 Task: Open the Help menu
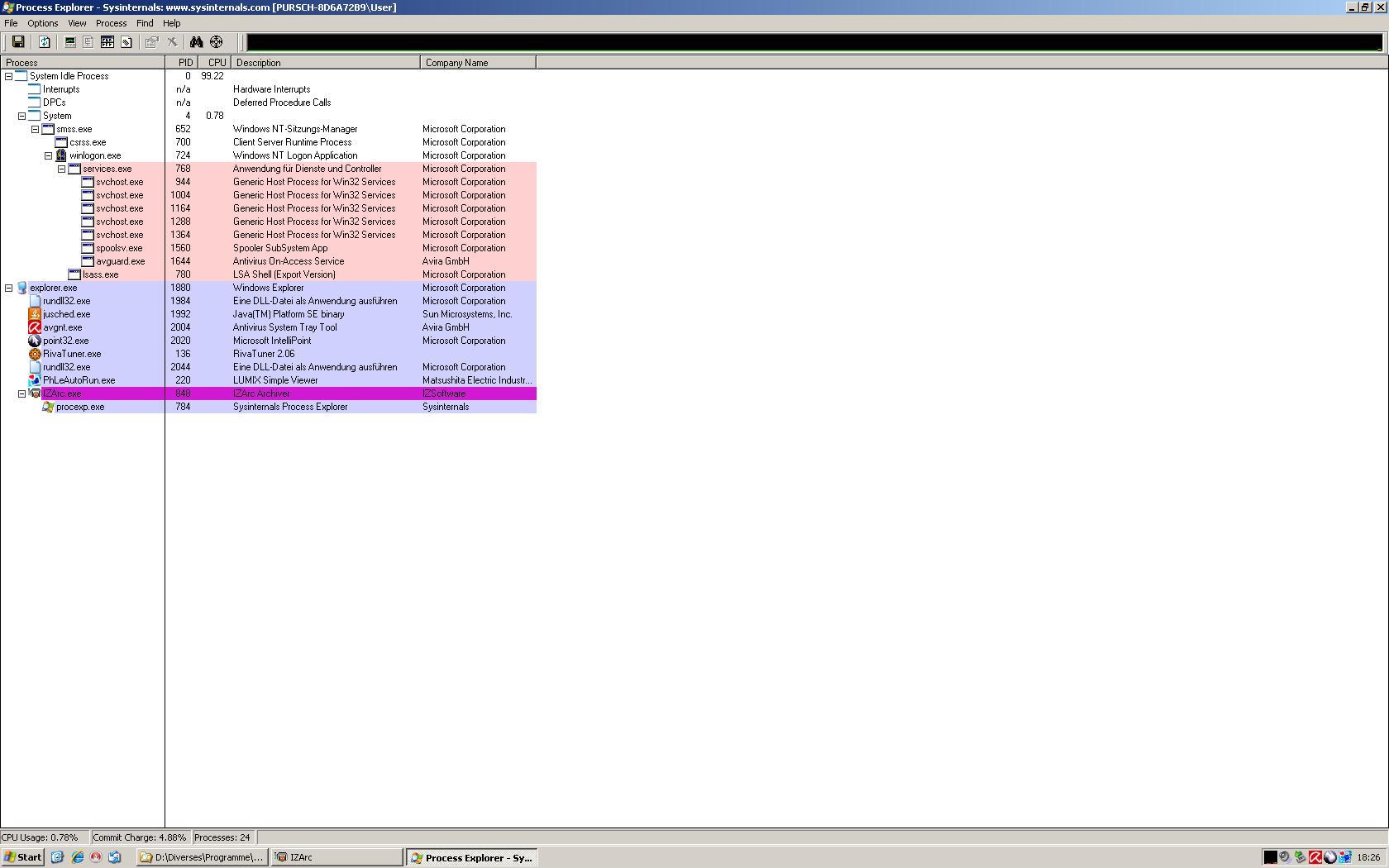pyautogui.click(x=172, y=23)
